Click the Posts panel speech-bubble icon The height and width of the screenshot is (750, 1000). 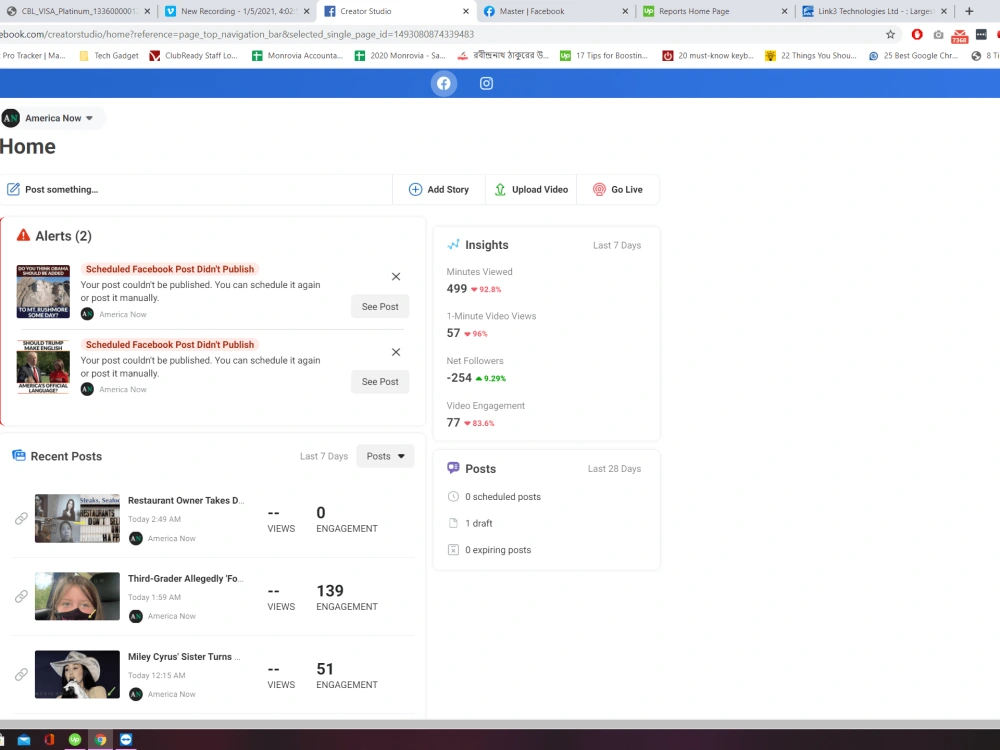coord(453,467)
